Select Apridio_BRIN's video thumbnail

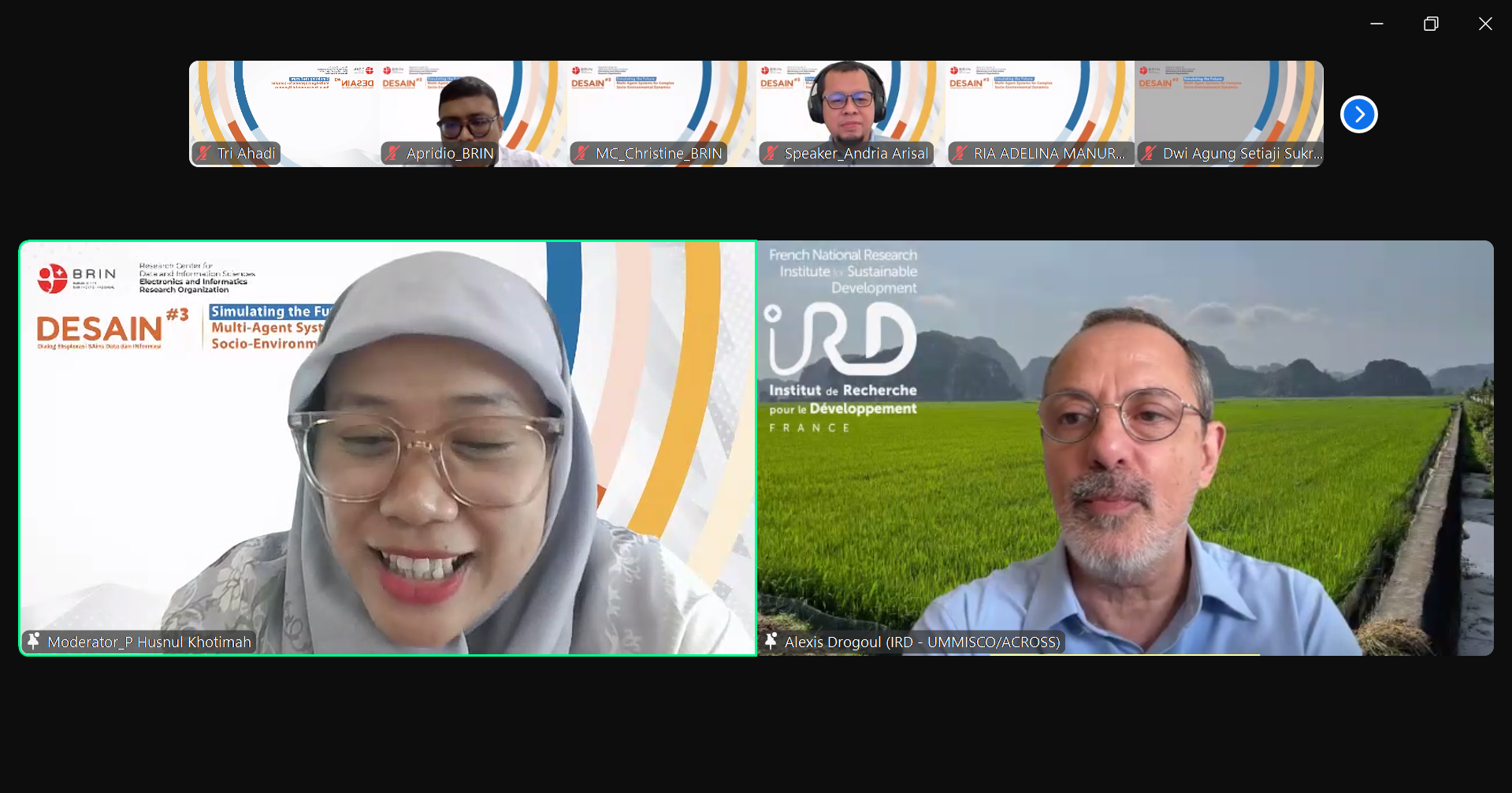(473, 114)
